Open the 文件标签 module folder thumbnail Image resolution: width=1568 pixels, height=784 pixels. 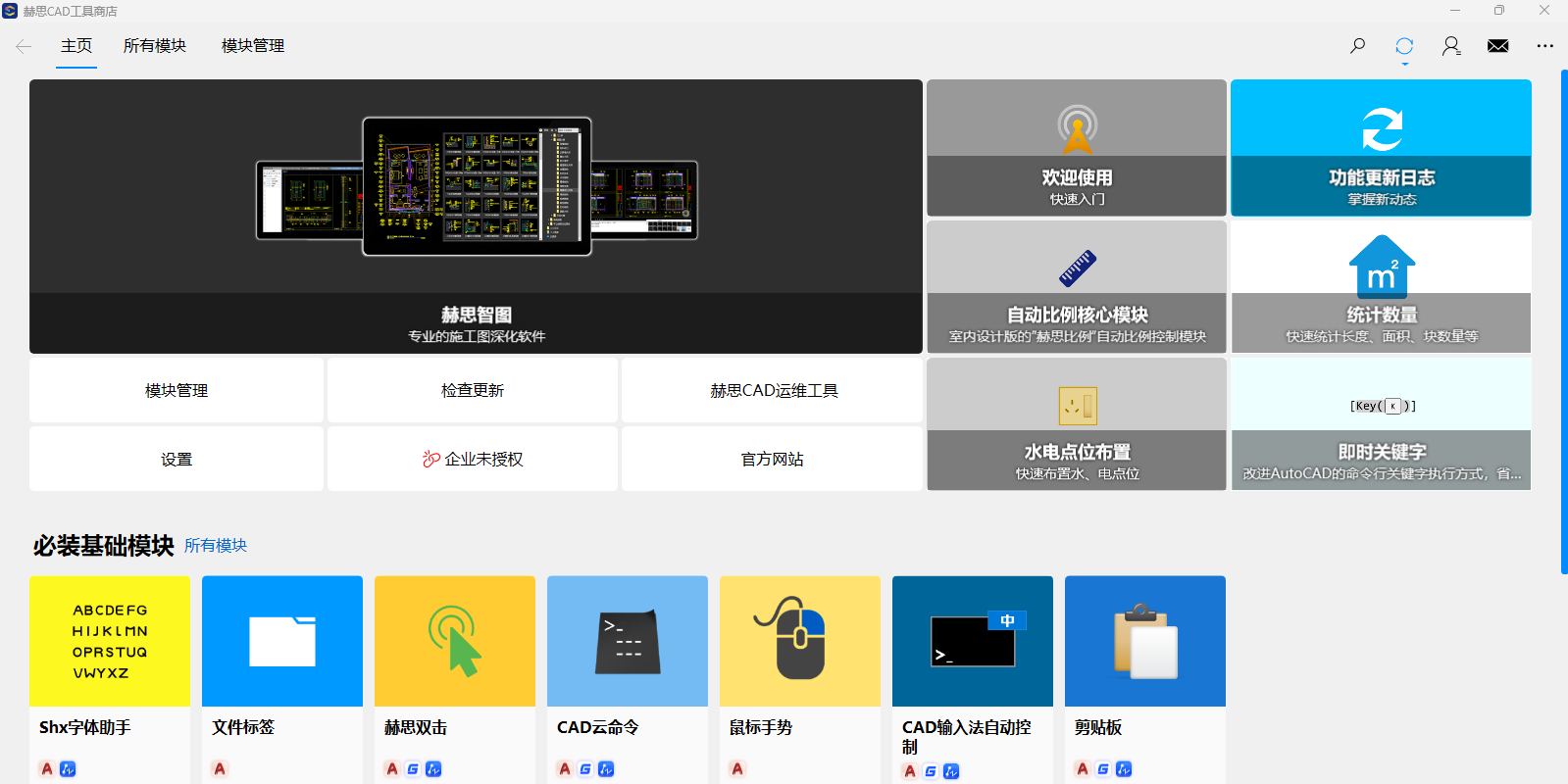pyautogui.click(x=282, y=641)
